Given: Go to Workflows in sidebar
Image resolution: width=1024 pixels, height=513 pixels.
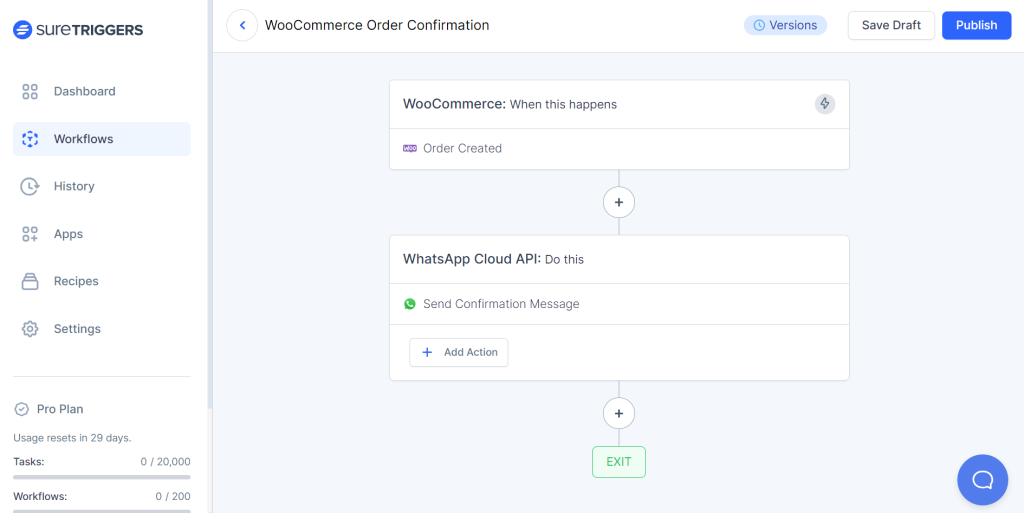Looking at the screenshot, I should (83, 139).
